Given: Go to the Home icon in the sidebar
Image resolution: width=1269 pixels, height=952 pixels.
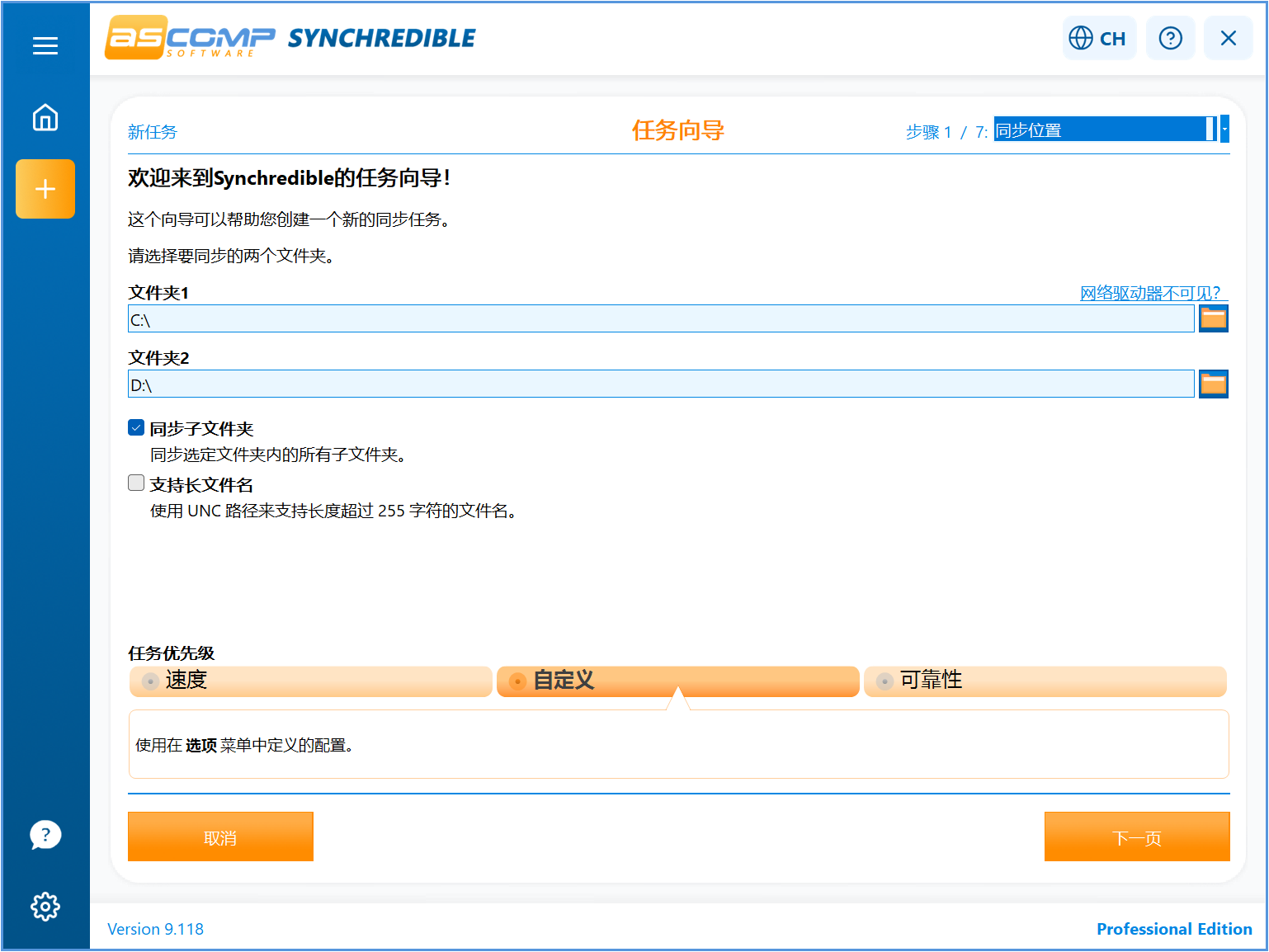Looking at the screenshot, I should coord(45,117).
